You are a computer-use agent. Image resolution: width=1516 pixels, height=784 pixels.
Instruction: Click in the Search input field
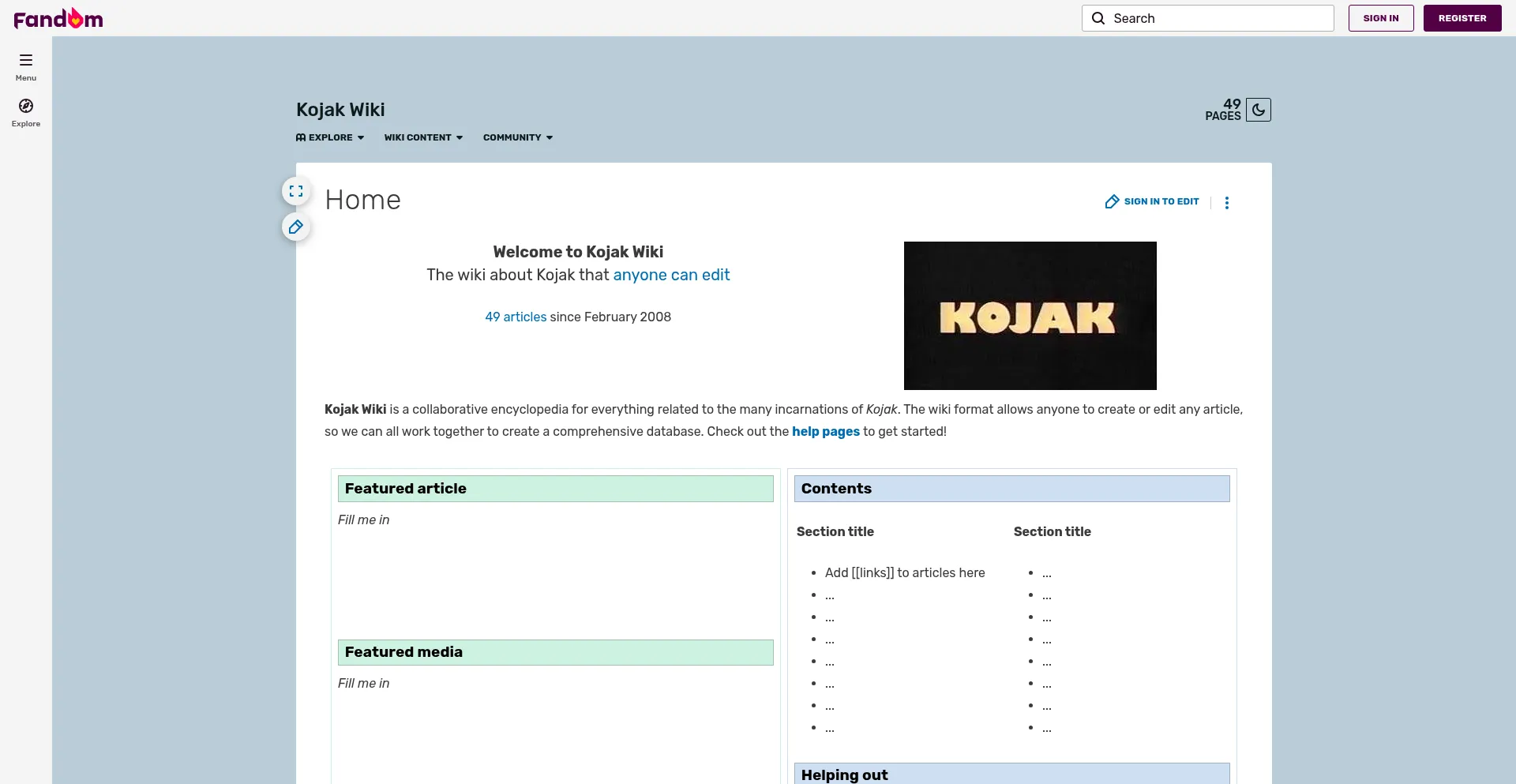(1216, 18)
